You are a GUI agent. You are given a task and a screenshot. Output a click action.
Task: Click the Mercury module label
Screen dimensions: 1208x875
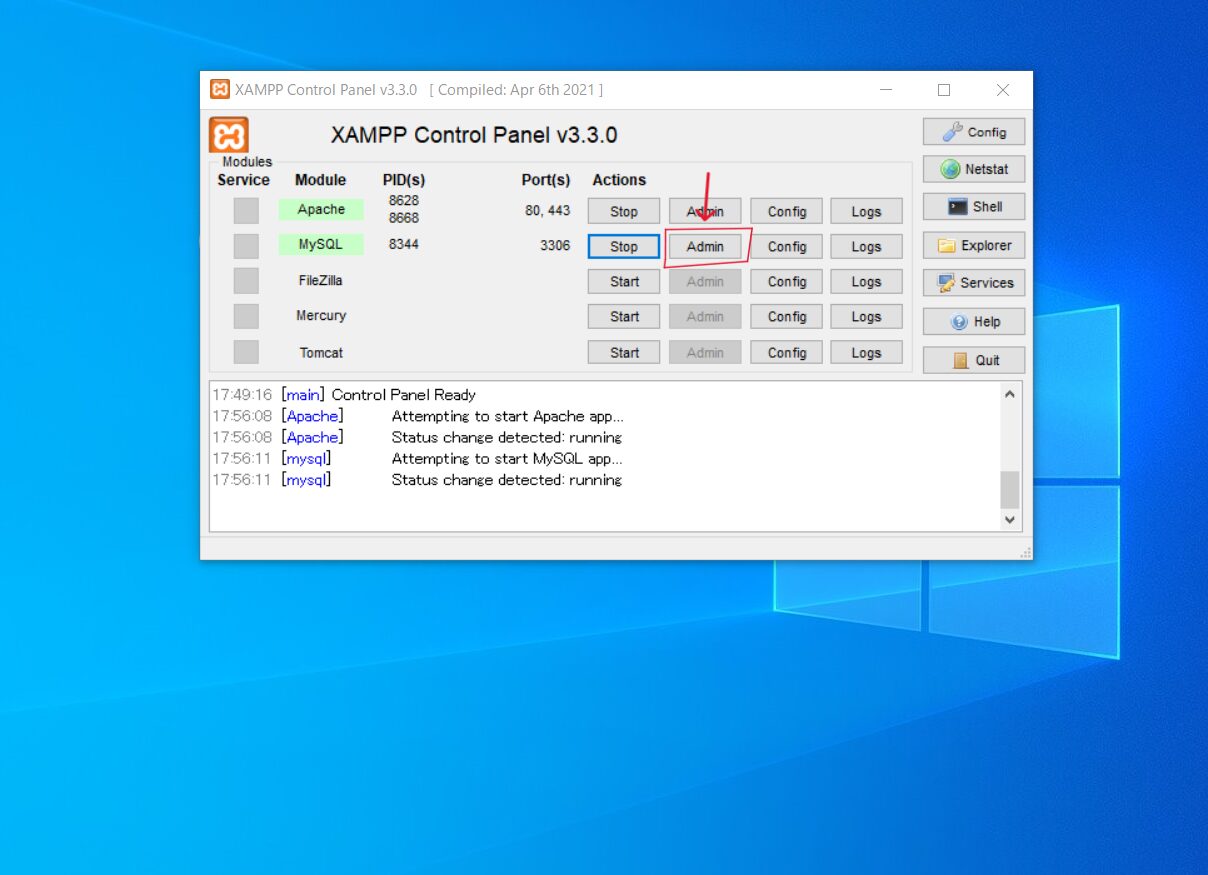coord(321,316)
